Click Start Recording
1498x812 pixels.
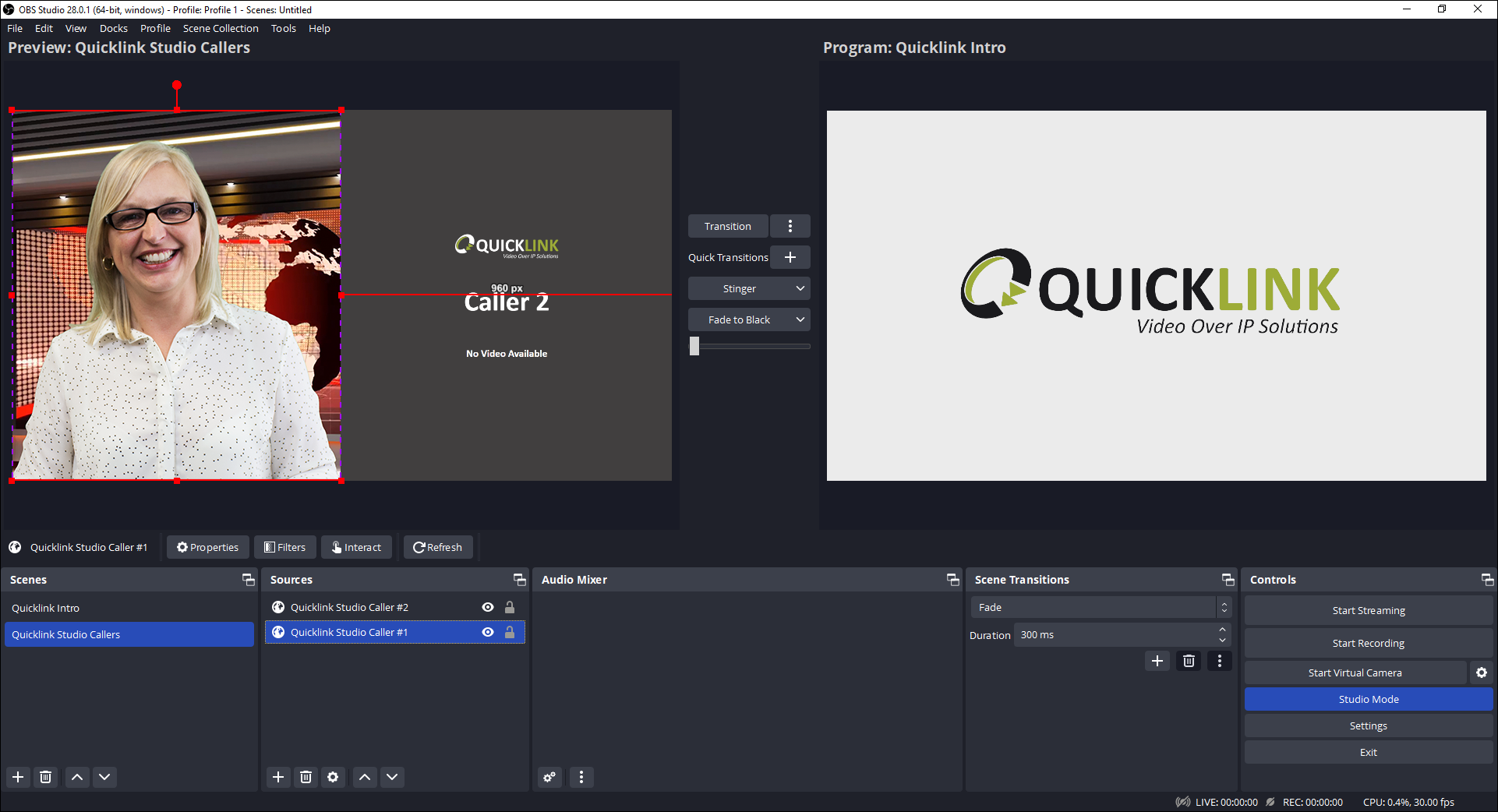pyautogui.click(x=1369, y=643)
